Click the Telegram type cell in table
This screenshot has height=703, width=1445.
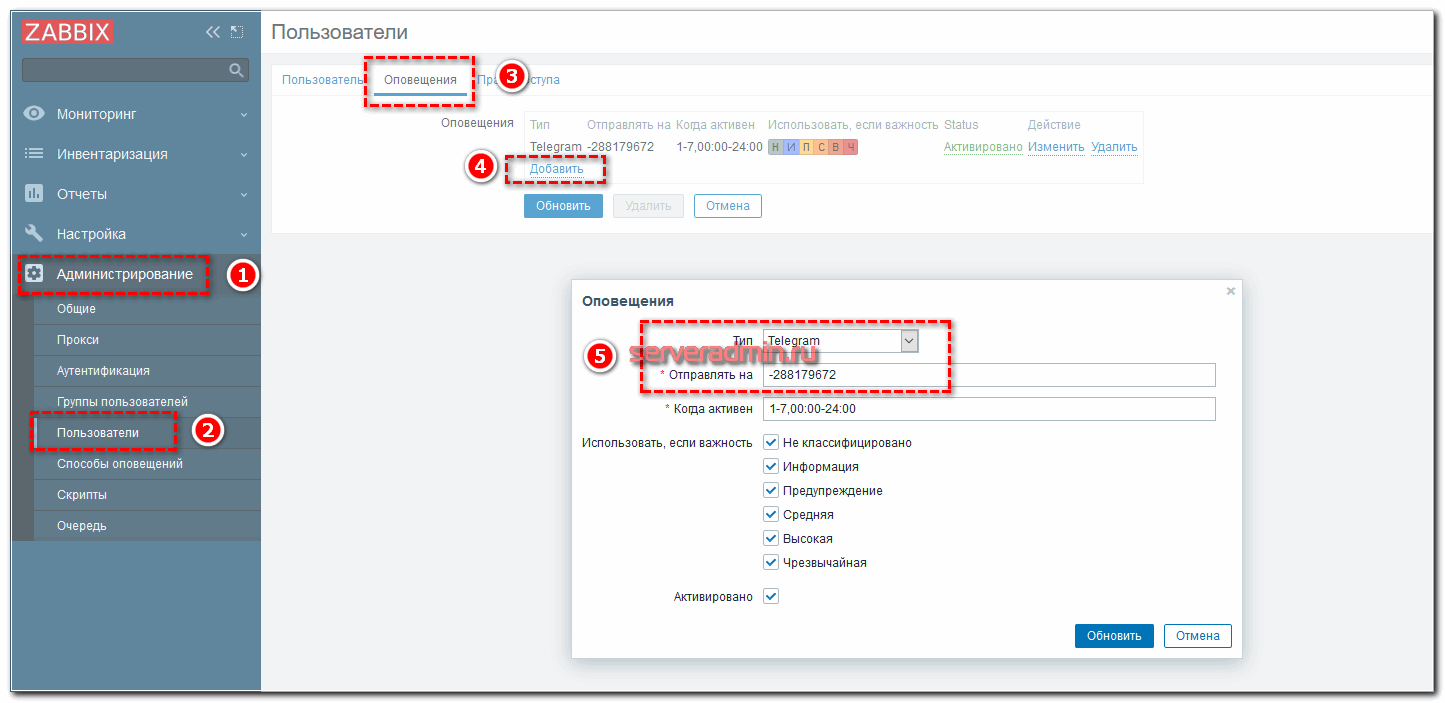point(555,147)
